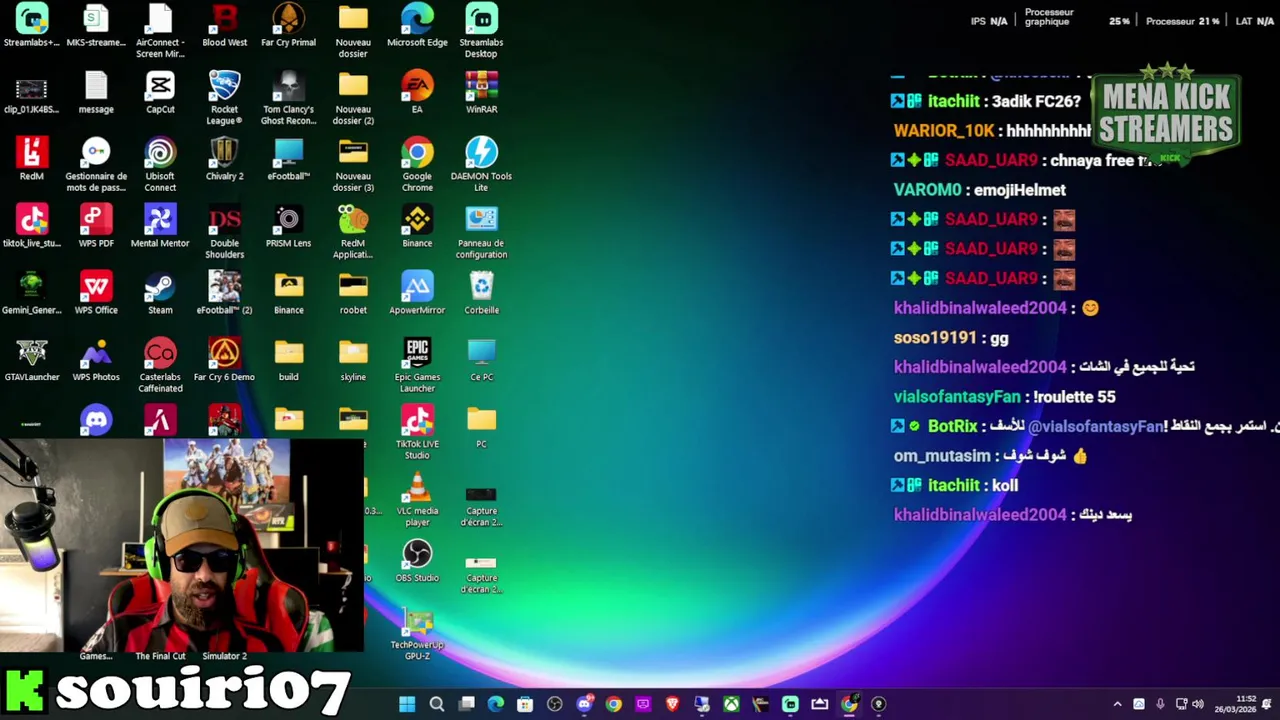Select the Panneau de configuration icon
The width and height of the screenshot is (1280, 720).
point(481,232)
